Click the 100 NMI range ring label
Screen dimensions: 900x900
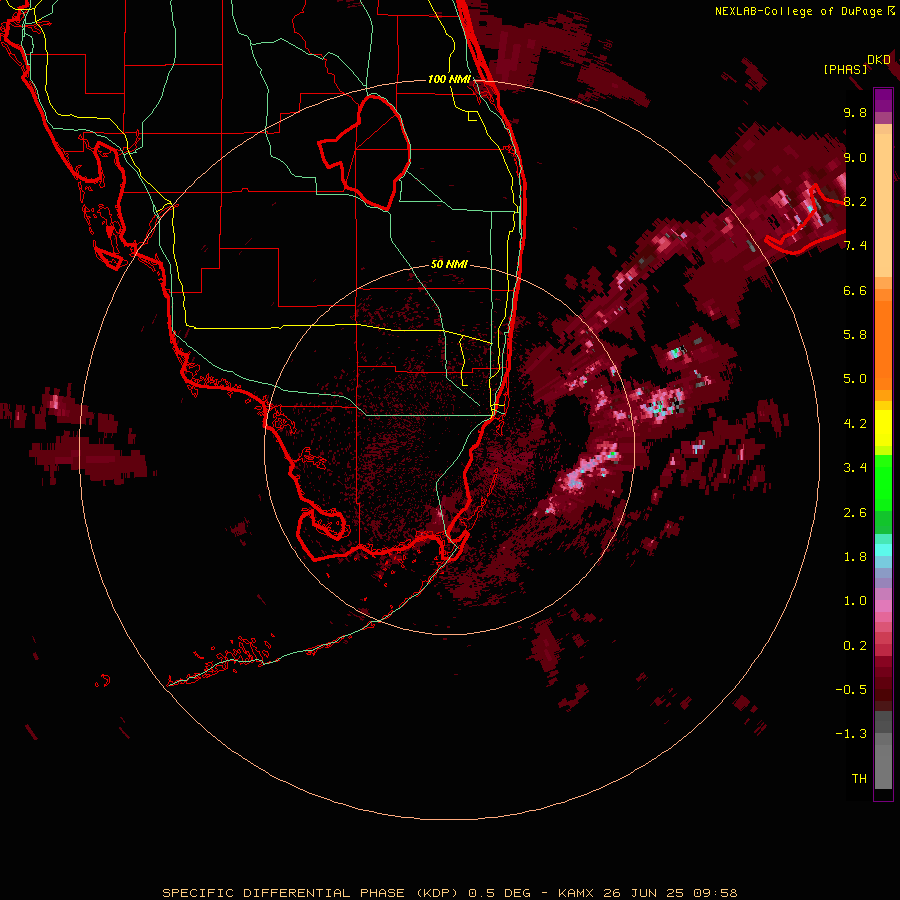[449, 79]
